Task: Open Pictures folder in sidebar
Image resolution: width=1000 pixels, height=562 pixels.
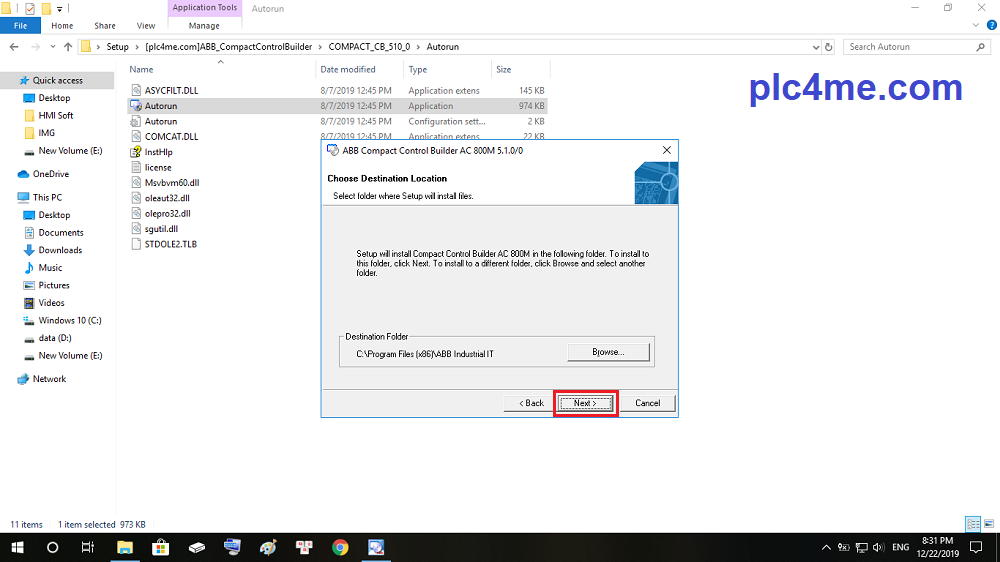Action: point(54,285)
